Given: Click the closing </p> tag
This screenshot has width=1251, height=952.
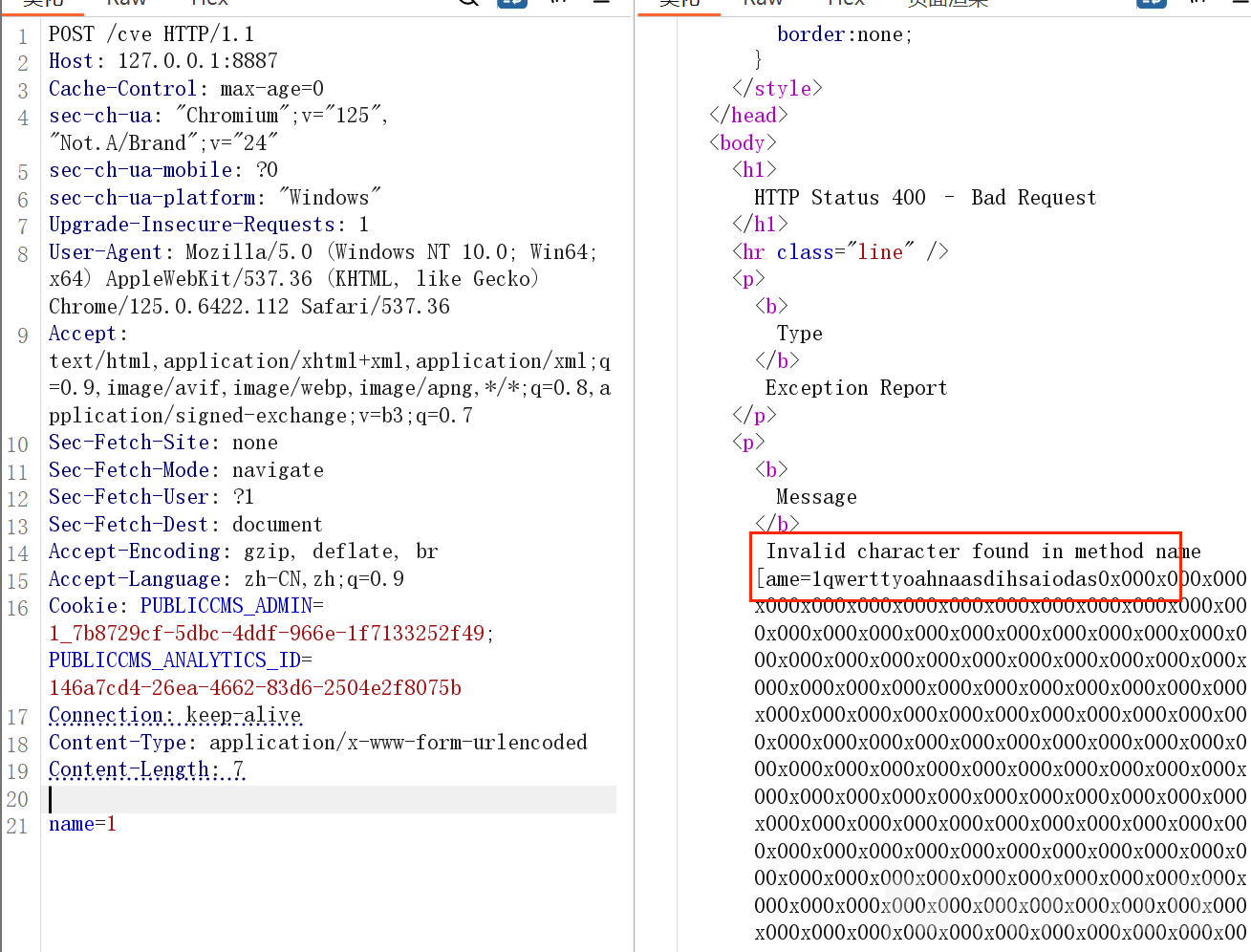Looking at the screenshot, I should tap(754, 416).
